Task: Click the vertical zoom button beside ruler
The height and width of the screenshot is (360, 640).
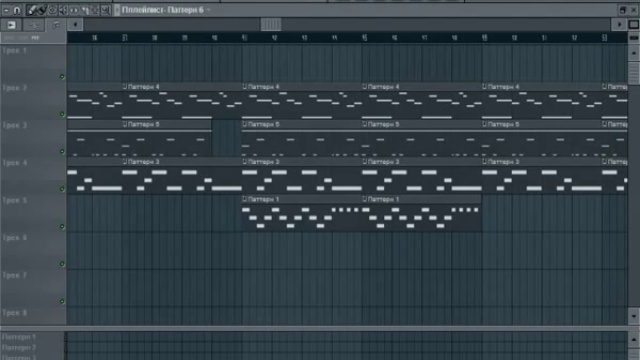Action: click(634, 38)
